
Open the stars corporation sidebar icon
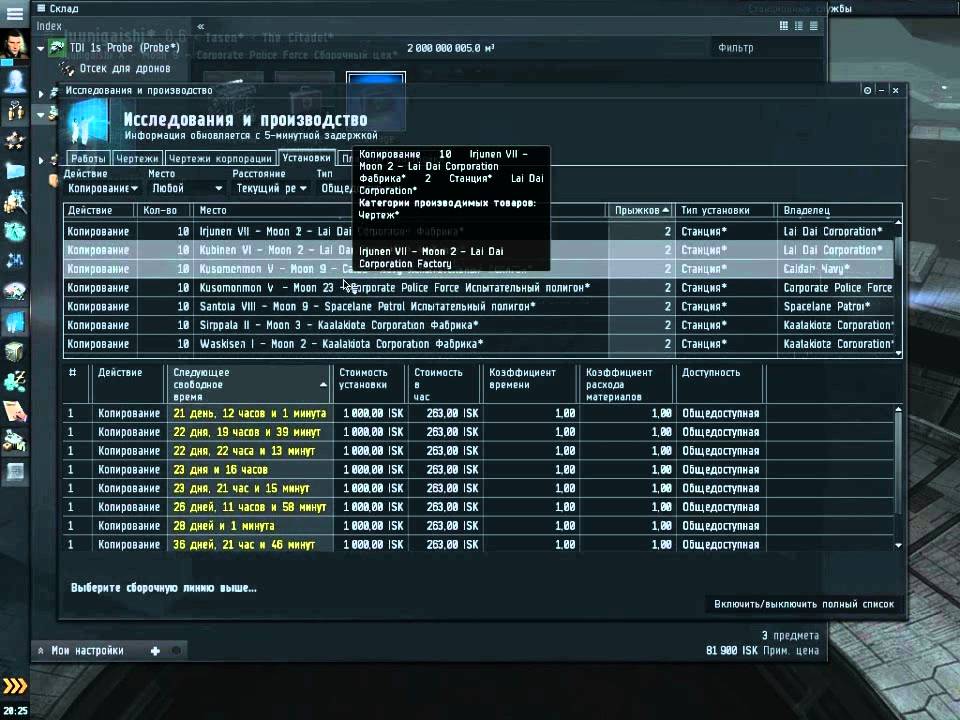[15, 141]
